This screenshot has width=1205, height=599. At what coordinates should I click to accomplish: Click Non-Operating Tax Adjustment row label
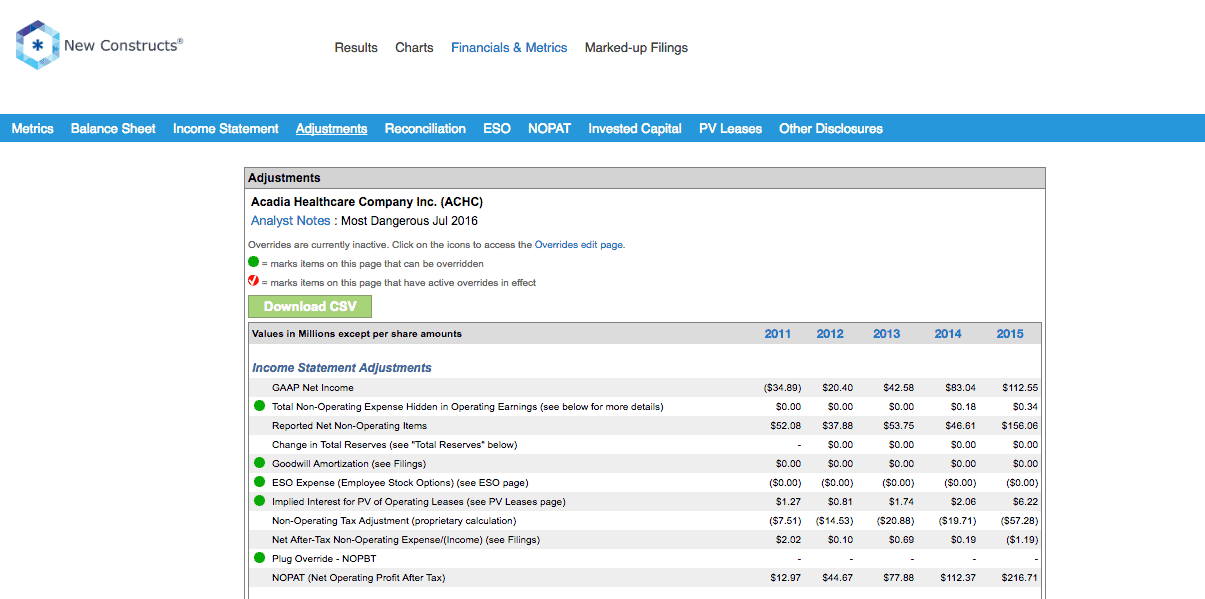click(394, 520)
